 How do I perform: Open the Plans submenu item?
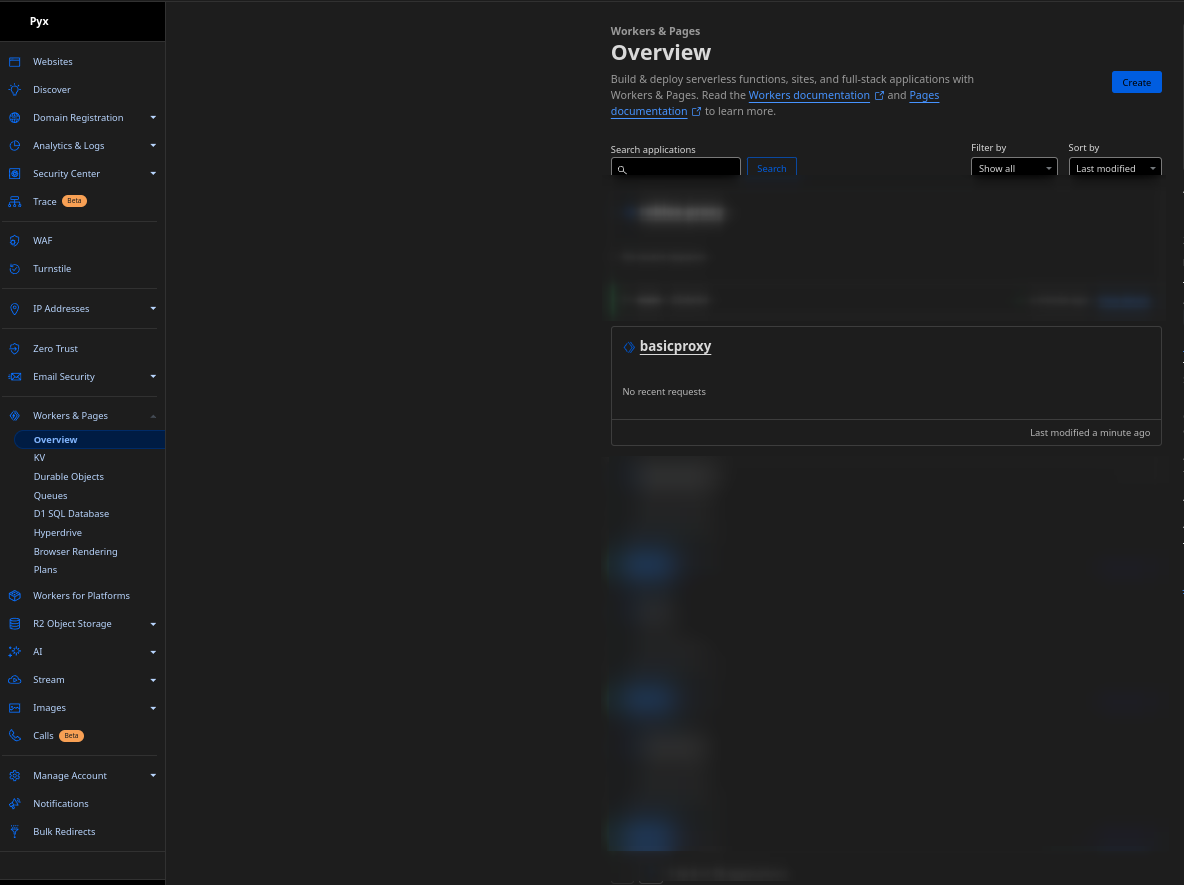[x=45, y=569]
